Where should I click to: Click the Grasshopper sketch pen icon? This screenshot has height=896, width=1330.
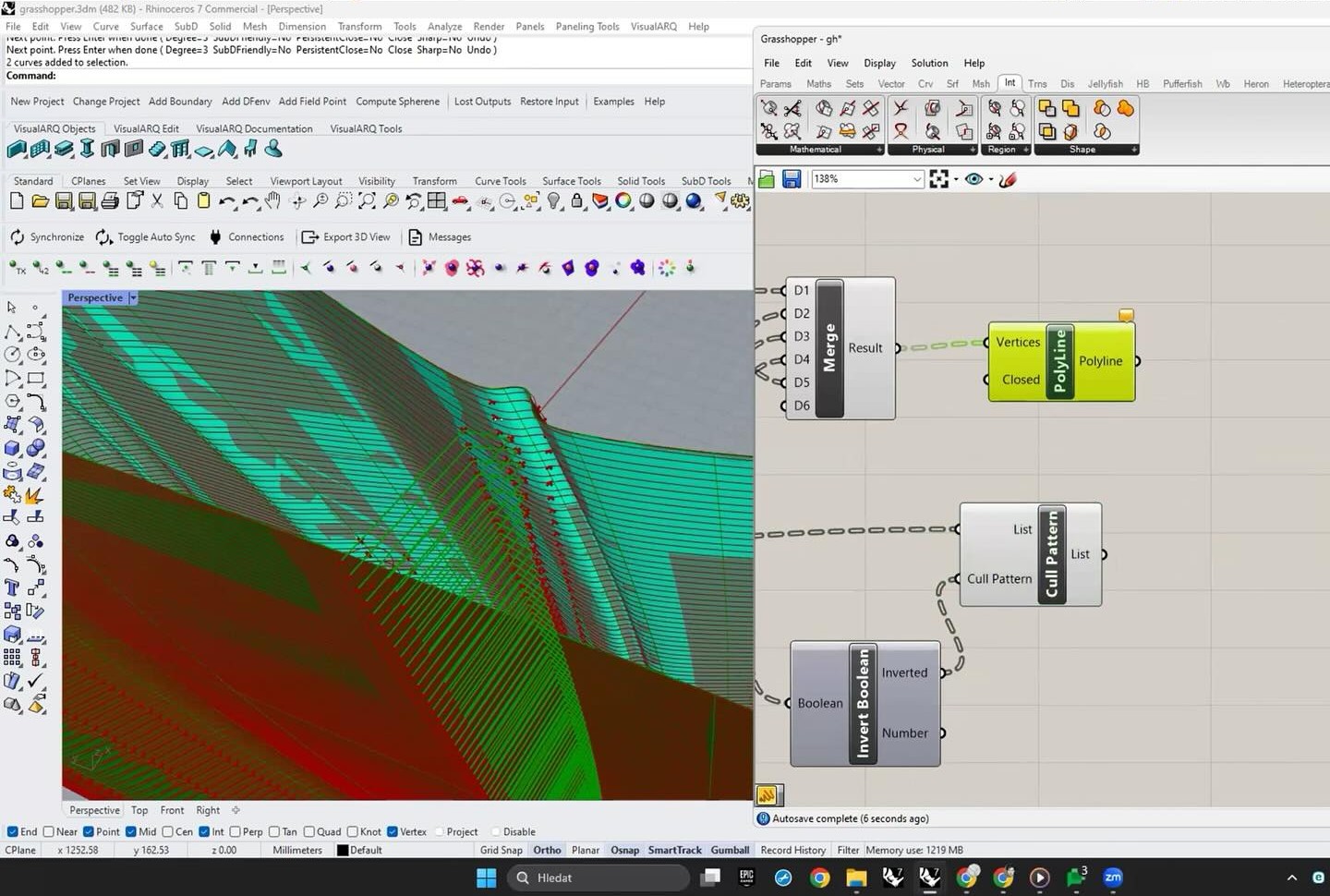[x=1008, y=179]
